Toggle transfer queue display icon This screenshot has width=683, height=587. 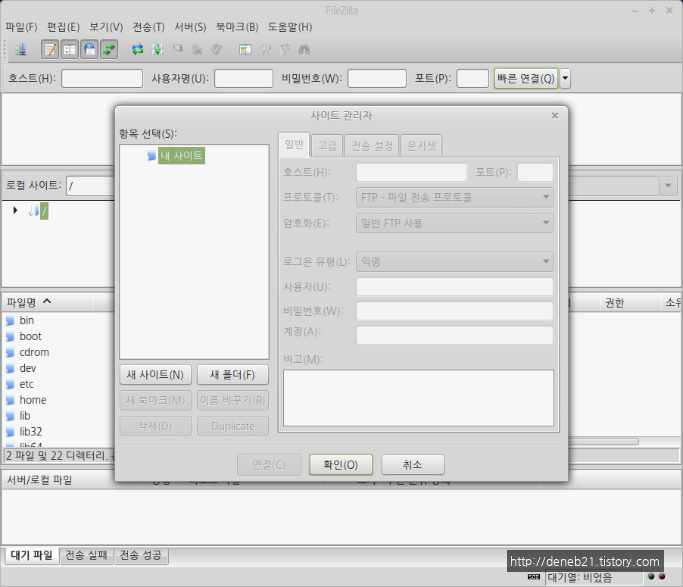pyautogui.click(x=108, y=49)
